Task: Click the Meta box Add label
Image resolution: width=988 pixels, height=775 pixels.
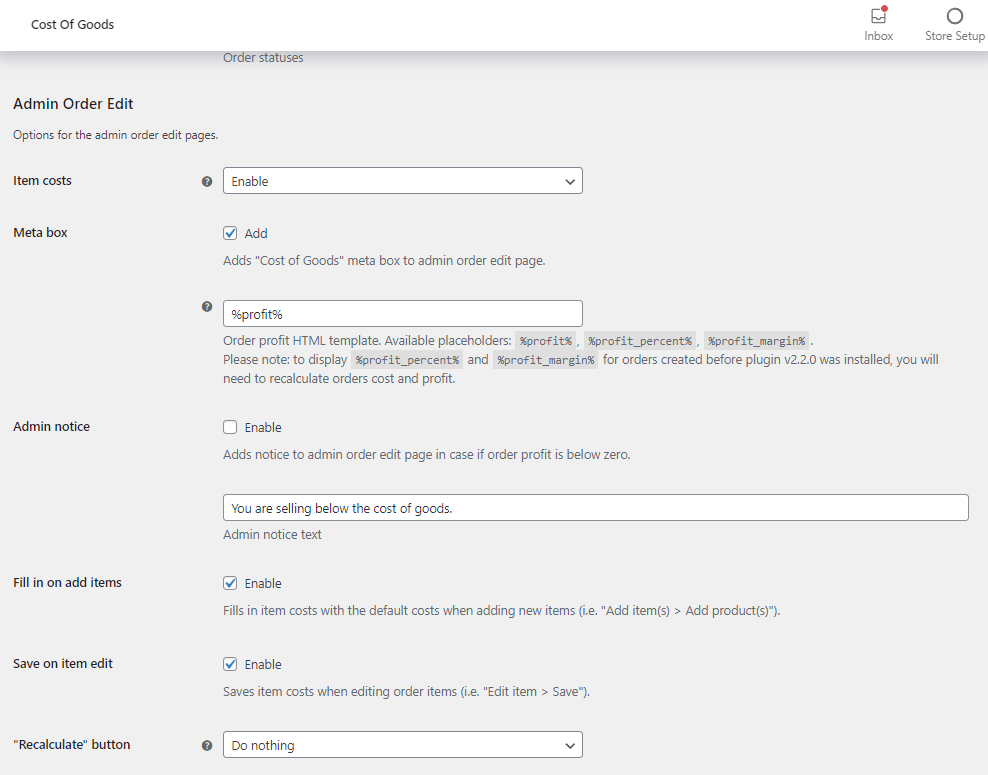Action: (256, 233)
